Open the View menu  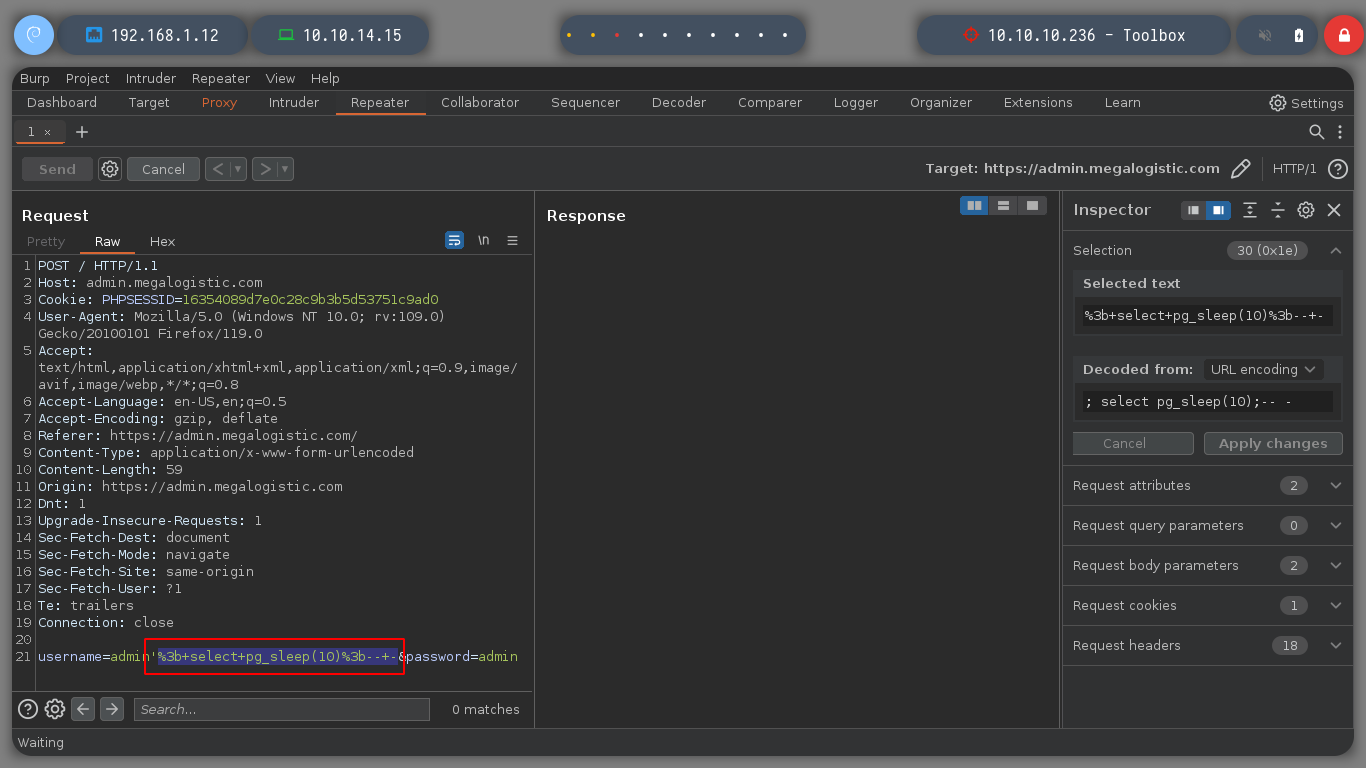click(x=280, y=79)
